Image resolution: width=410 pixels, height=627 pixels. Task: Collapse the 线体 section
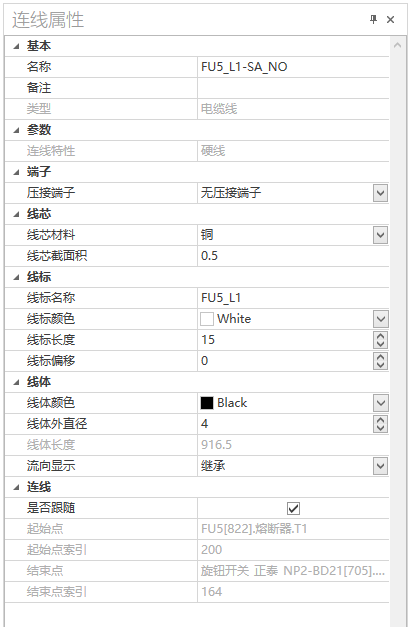16,382
